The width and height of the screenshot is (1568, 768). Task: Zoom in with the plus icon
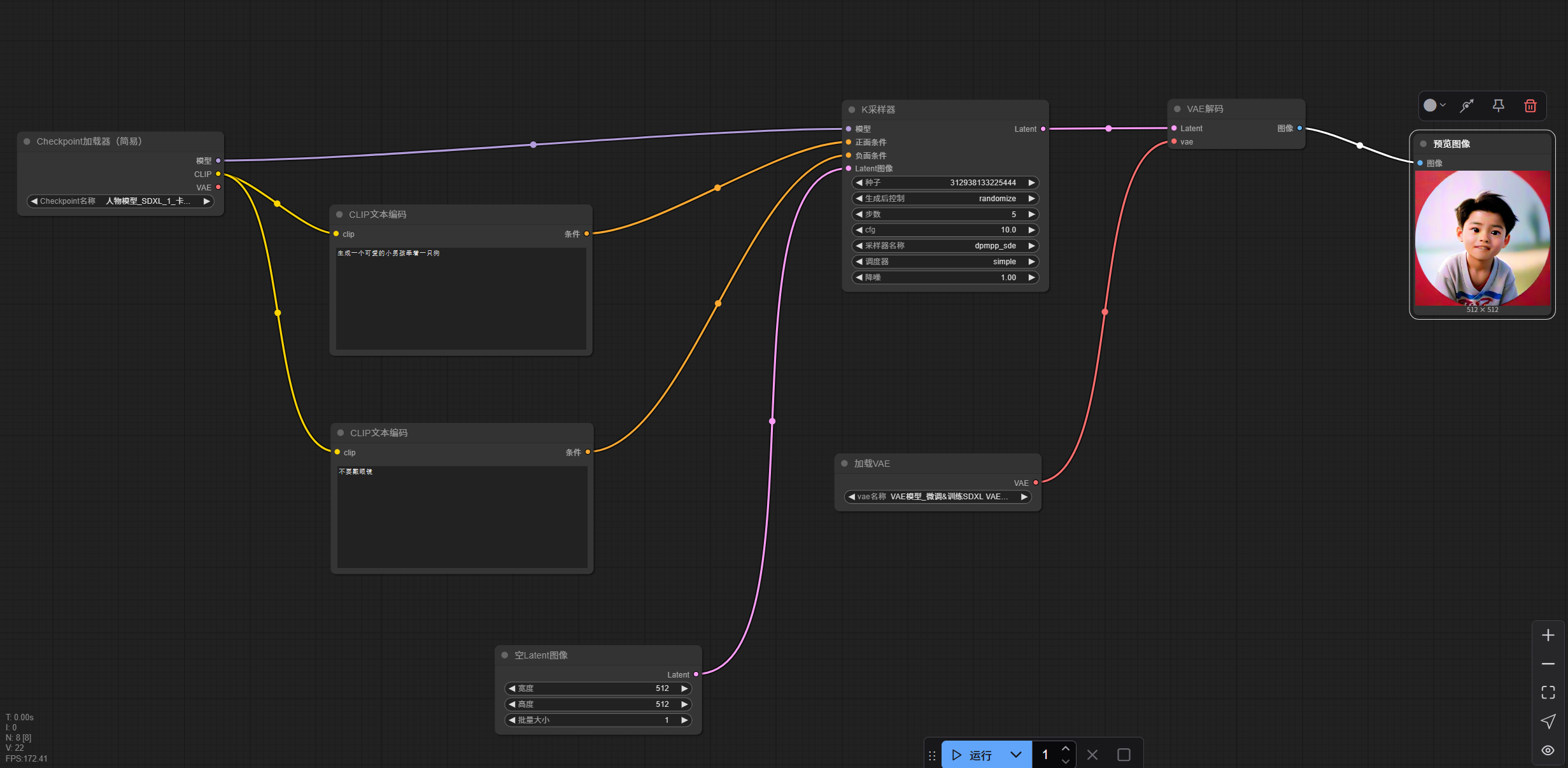(x=1548, y=635)
